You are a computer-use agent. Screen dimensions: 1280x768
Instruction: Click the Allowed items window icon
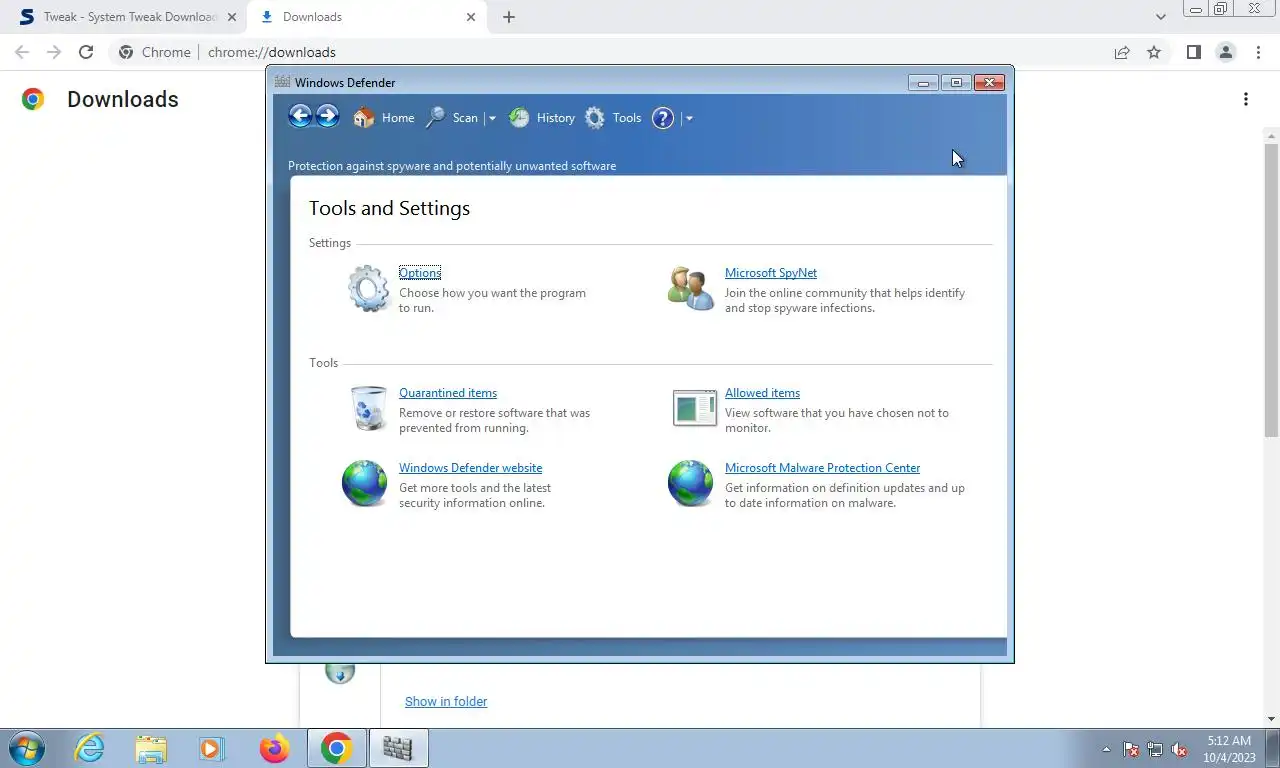pyautogui.click(x=694, y=408)
